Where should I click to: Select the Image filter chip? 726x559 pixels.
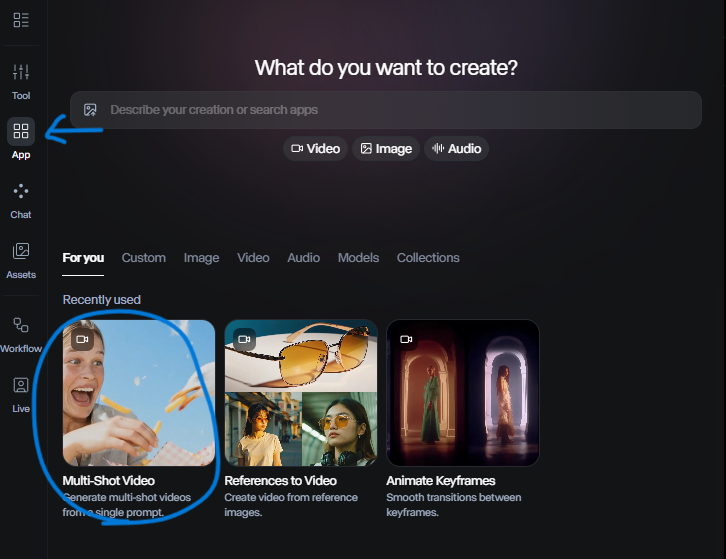click(x=386, y=149)
